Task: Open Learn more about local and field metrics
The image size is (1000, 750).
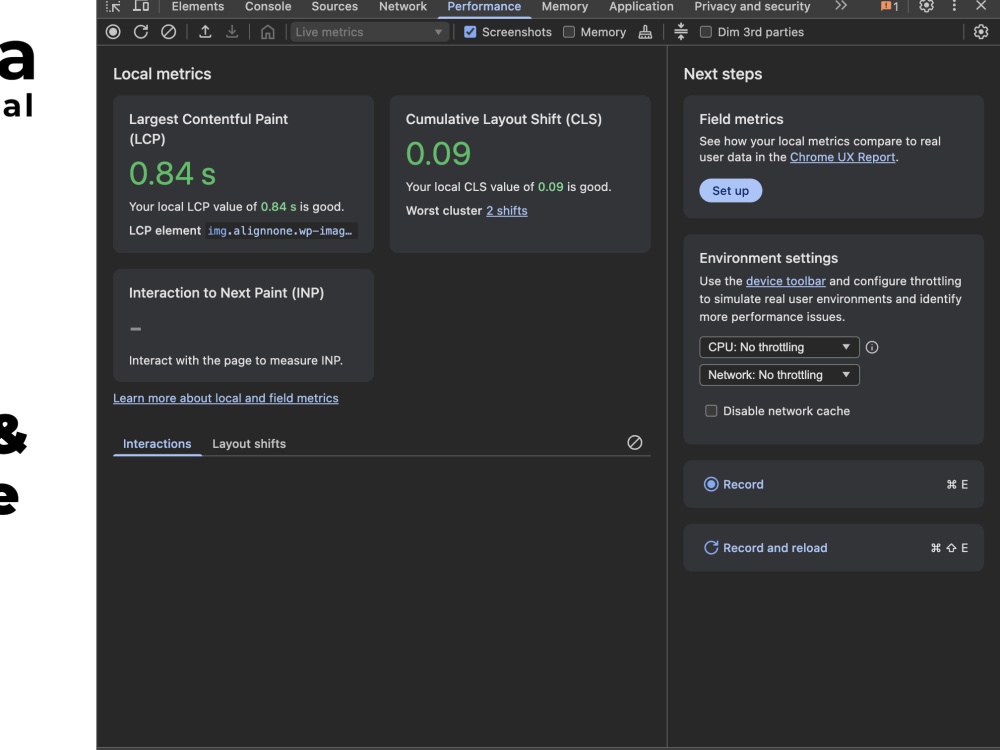Action: click(226, 399)
